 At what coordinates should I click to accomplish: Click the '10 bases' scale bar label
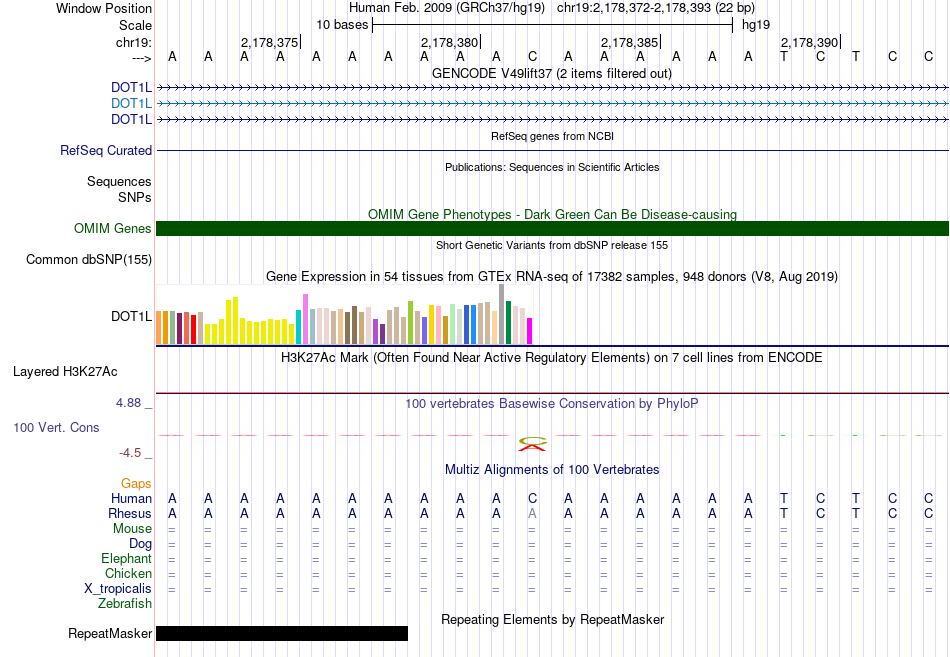pyautogui.click(x=342, y=25)
